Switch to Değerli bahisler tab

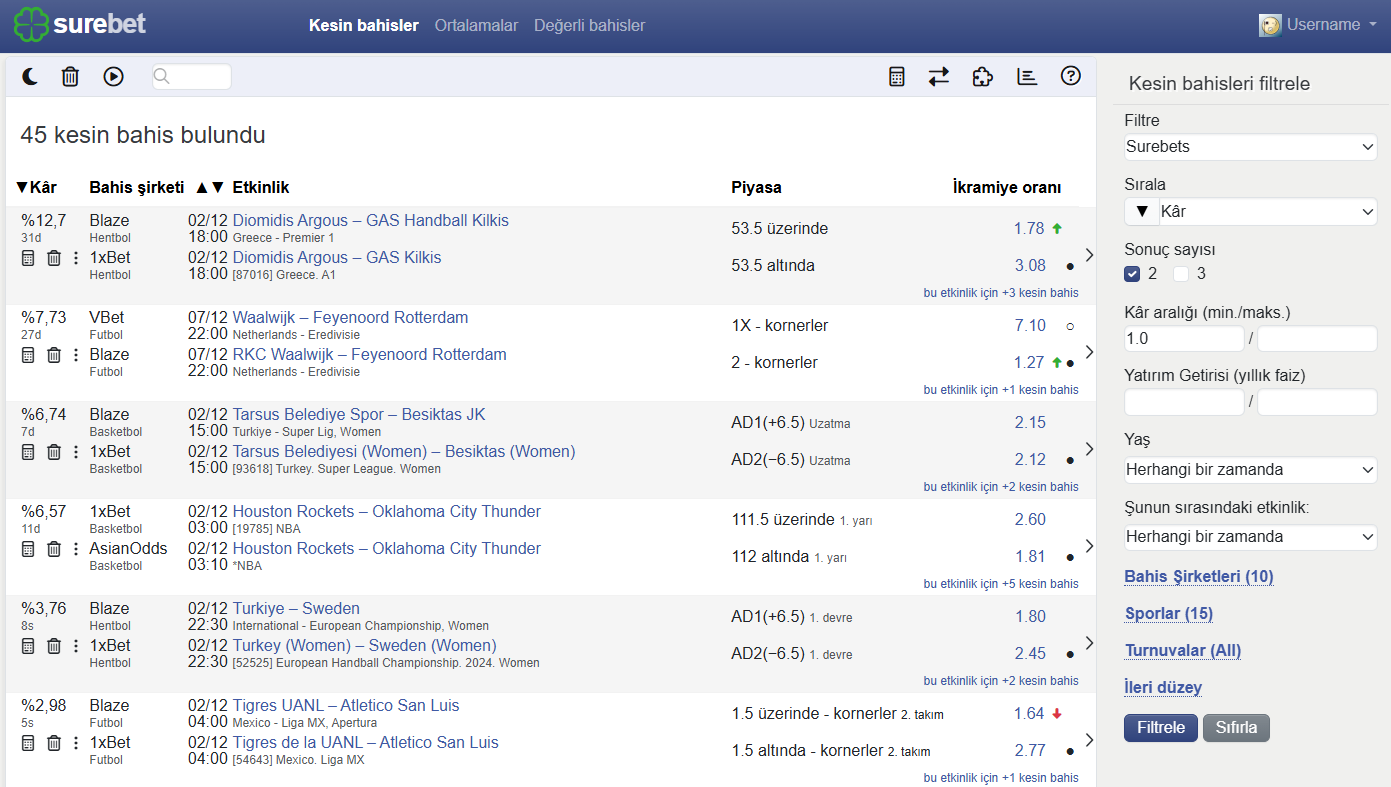click(590, 26)
